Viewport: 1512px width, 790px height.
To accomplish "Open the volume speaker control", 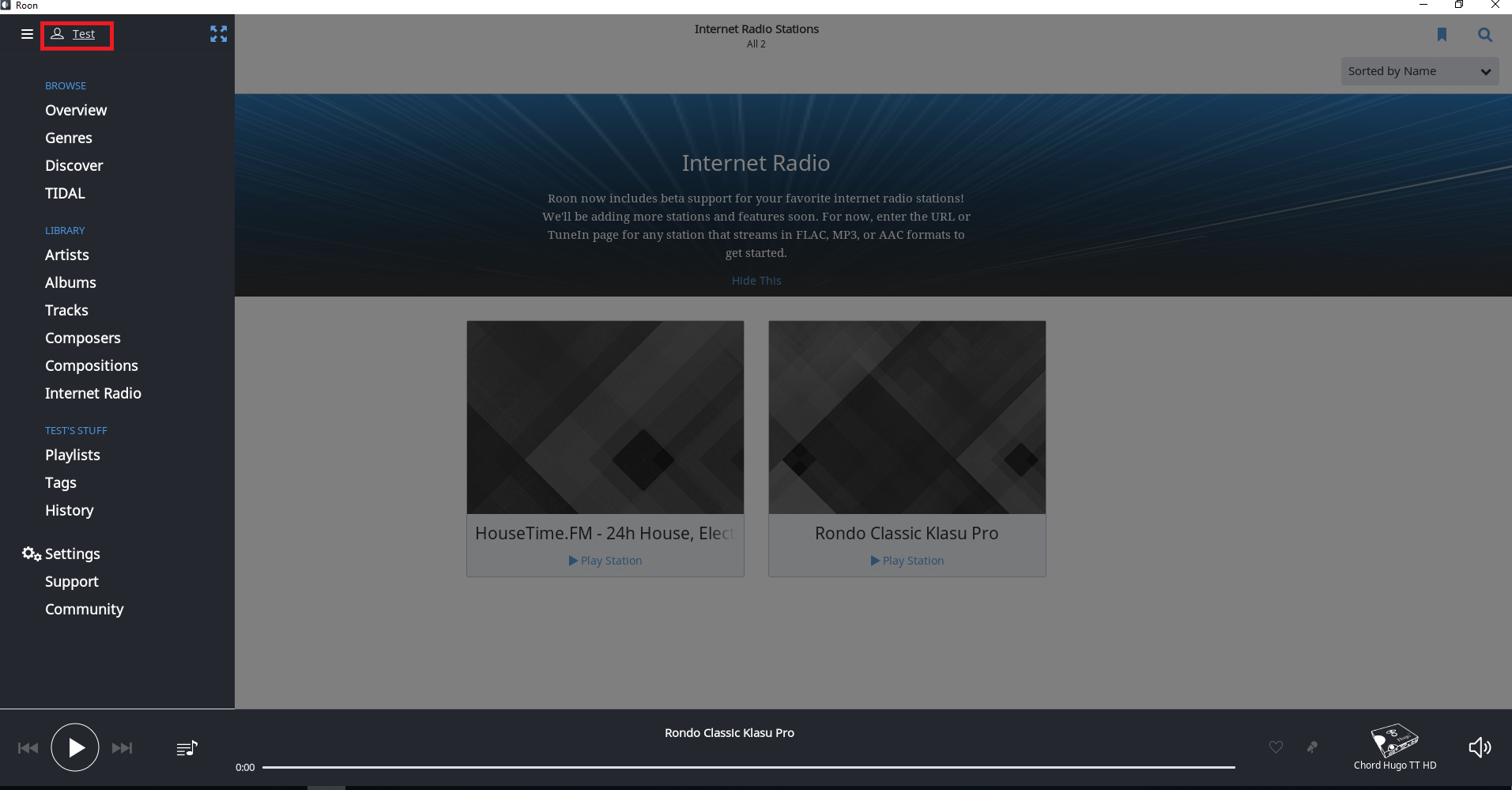I will pos(1480,747).
